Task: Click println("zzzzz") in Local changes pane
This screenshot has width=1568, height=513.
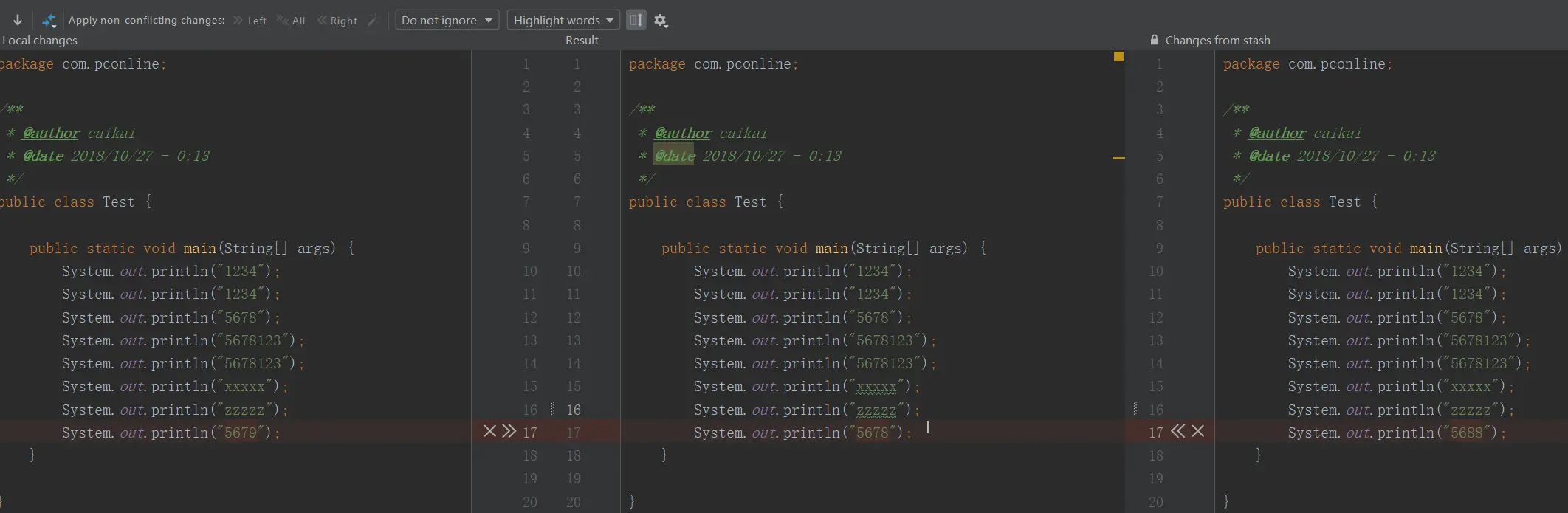Action: tap(175, 410)
